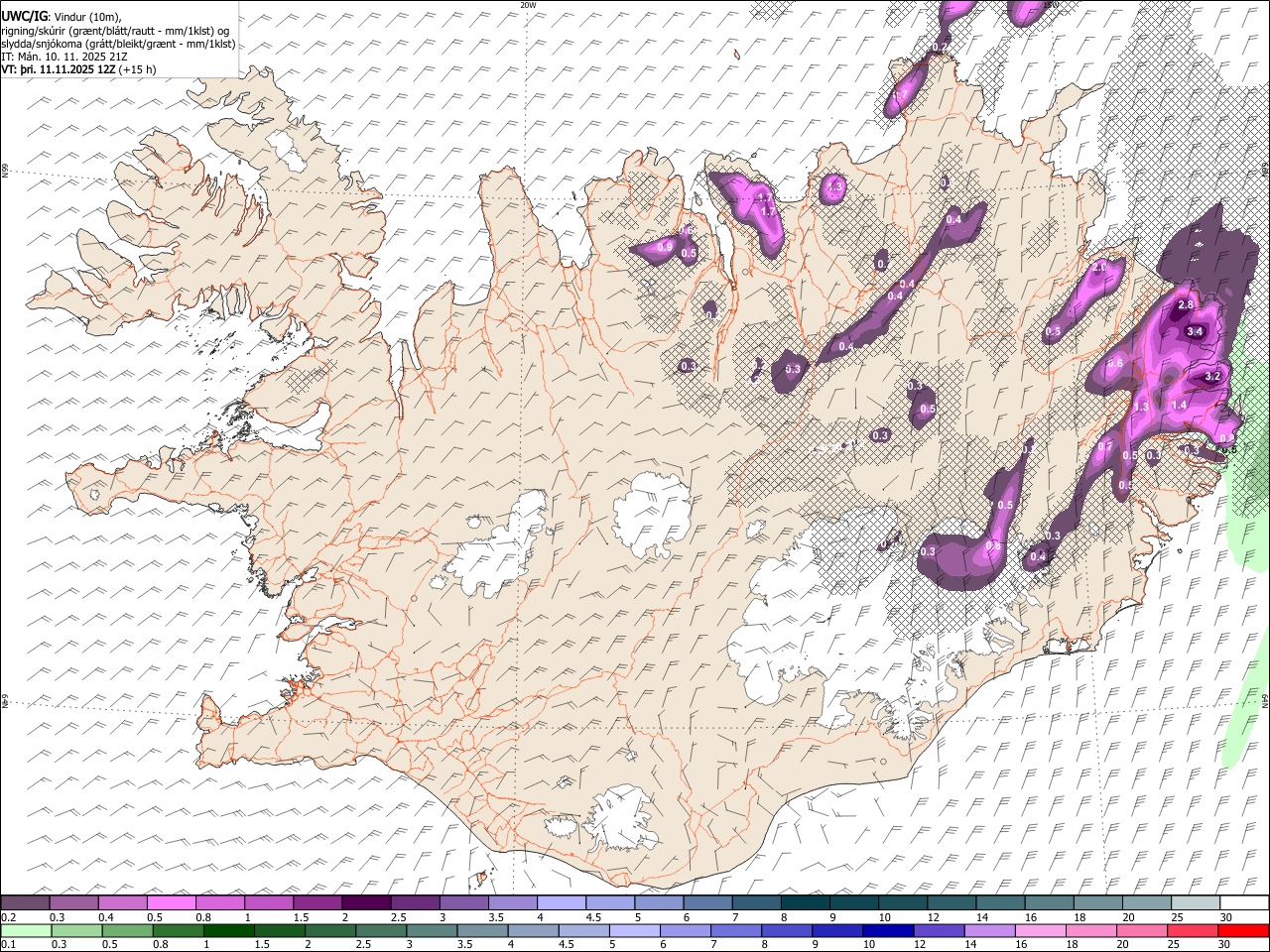Click the 'VT: þri. 11.11.2025 12Z' line
The width and height of the screenshot is (1270, 952).
pos(59,69)
